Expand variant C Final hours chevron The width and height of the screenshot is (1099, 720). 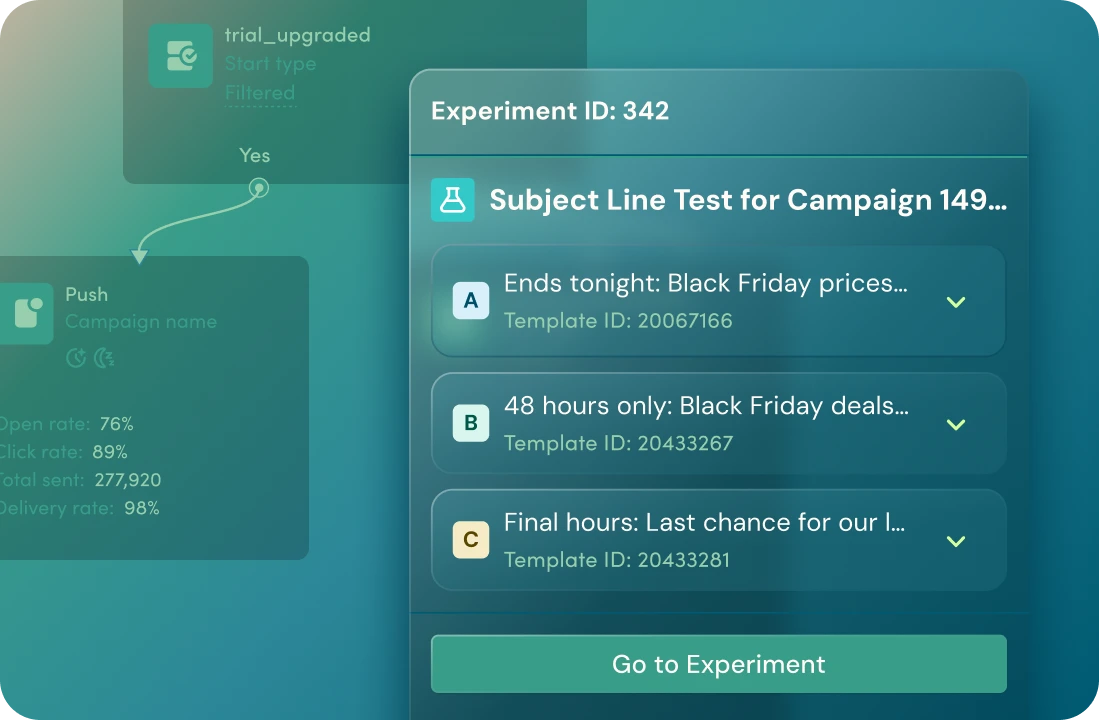[x=956, y=541]
